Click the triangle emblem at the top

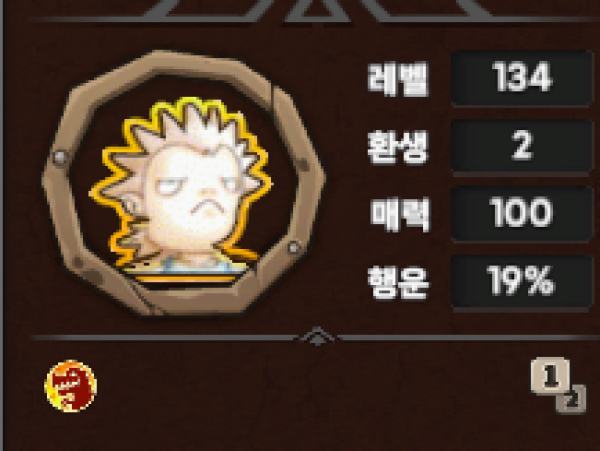tap(318, 11)
